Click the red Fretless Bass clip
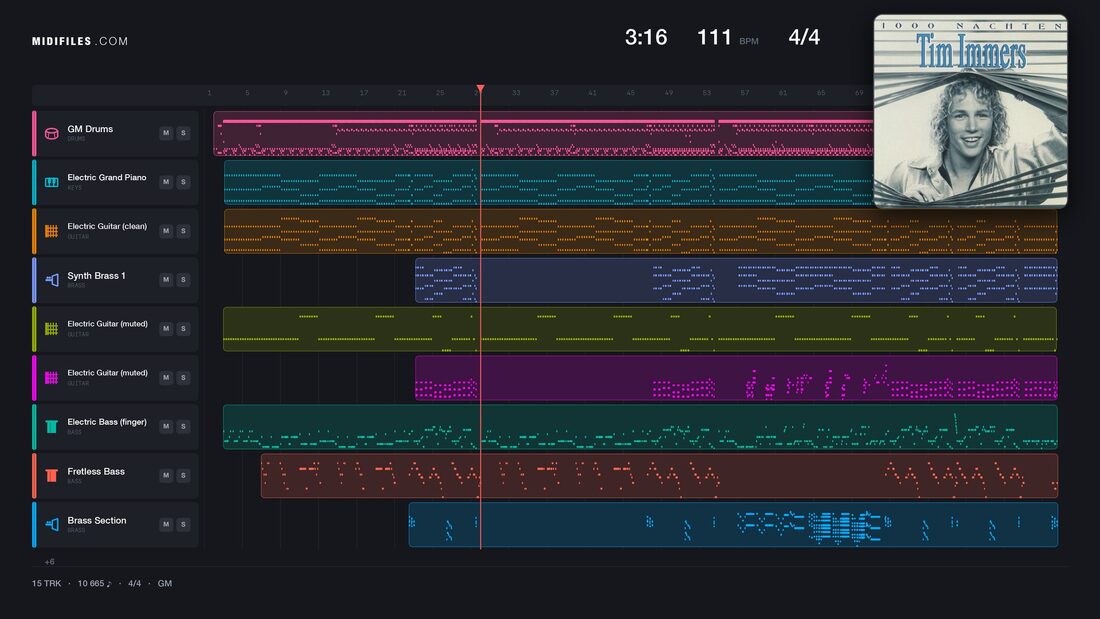1100x619 pixels. (x=659, y=476)
